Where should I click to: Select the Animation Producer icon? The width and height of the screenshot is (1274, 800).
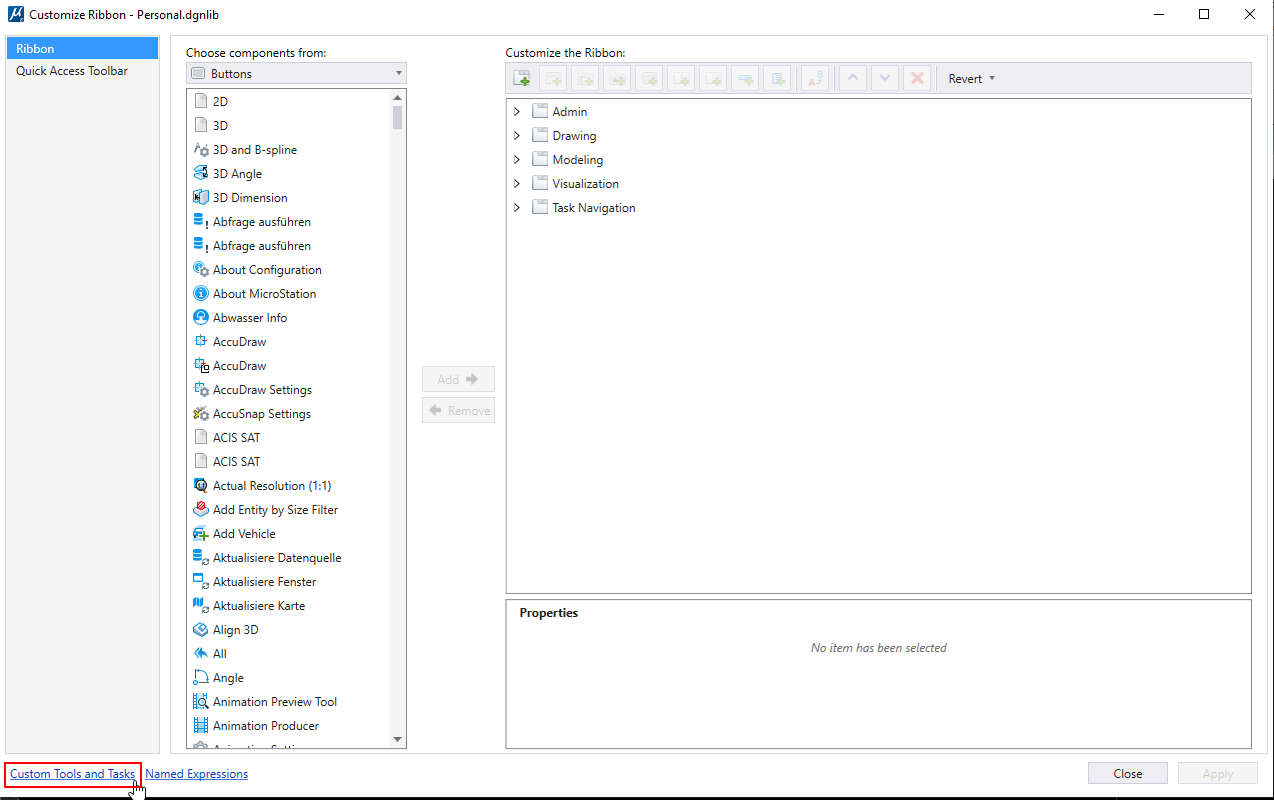(x=200, y=726)
